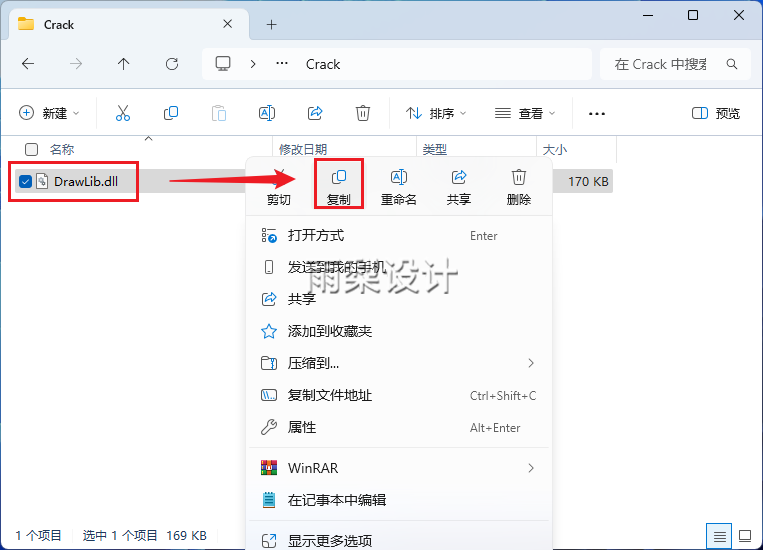Choose 删除 (Delete) in the context menu
This screenshot has width=763, height=550.
(518, 186)
